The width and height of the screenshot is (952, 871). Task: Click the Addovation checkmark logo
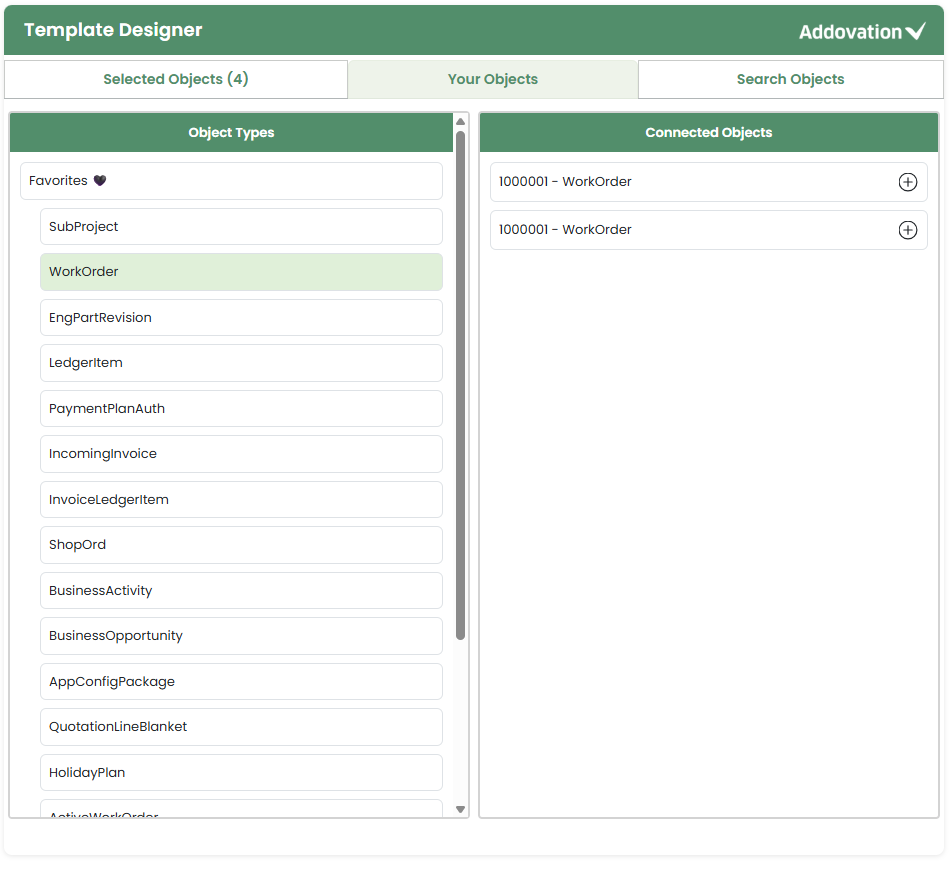pyautogui.click(x=862, y=31)
